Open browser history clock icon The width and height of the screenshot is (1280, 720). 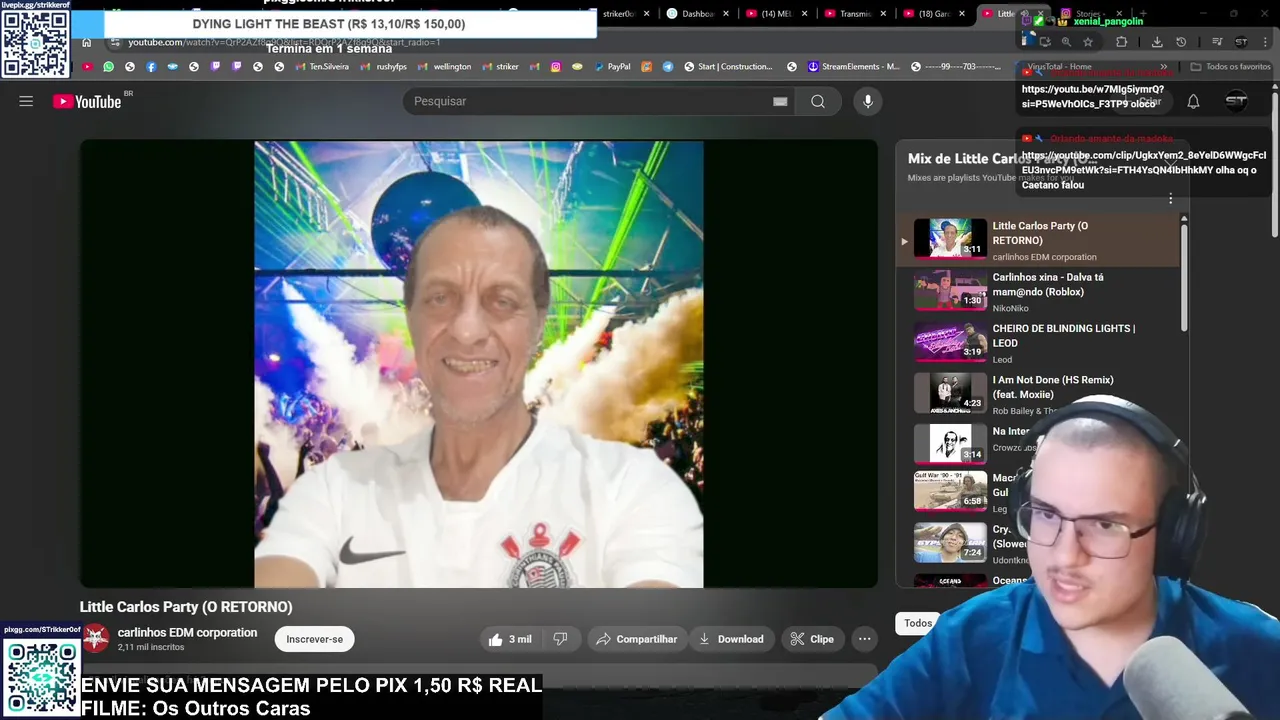coord(1181,42)
